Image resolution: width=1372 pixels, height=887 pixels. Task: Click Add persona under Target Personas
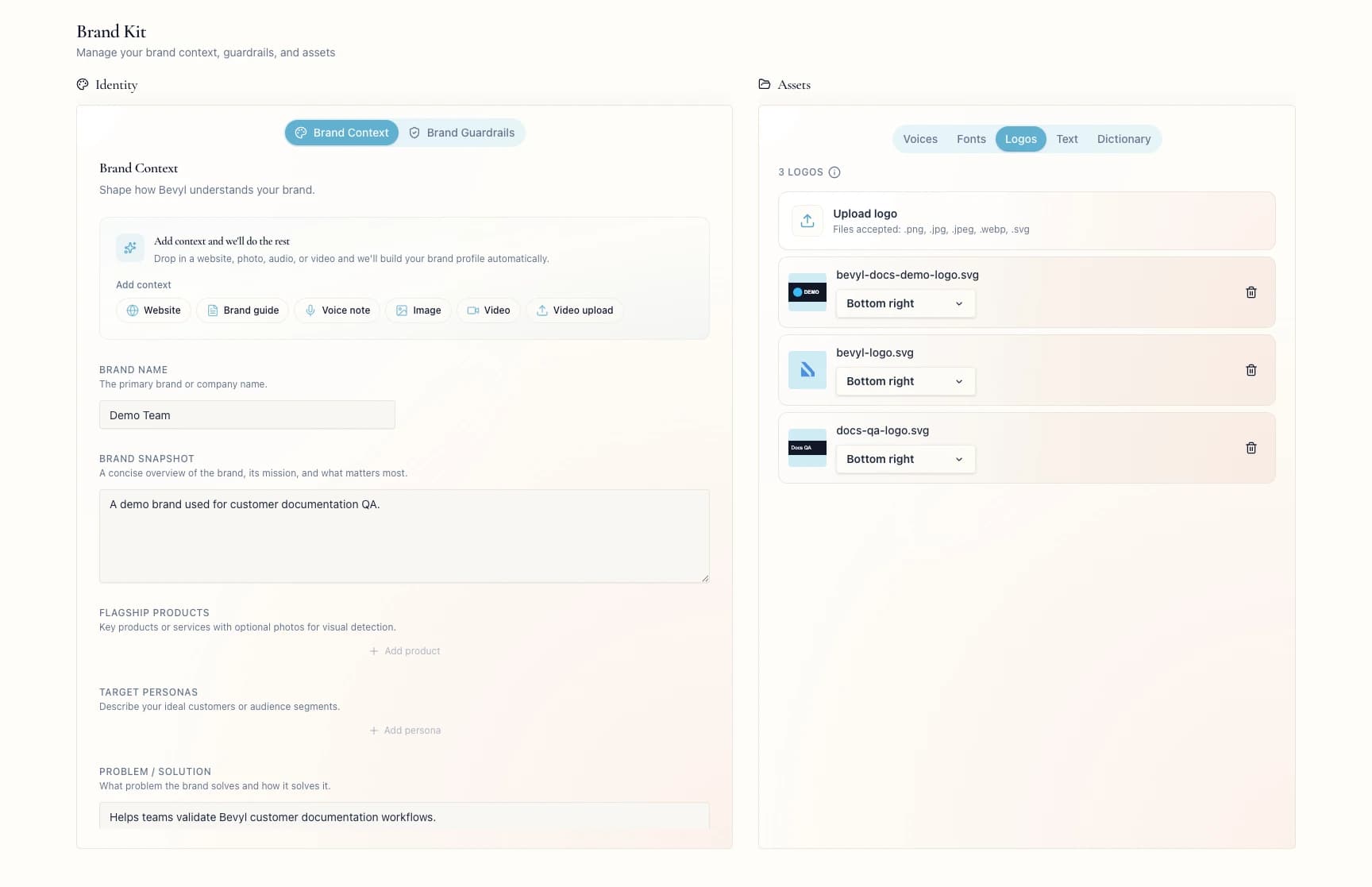pos(405,731)
